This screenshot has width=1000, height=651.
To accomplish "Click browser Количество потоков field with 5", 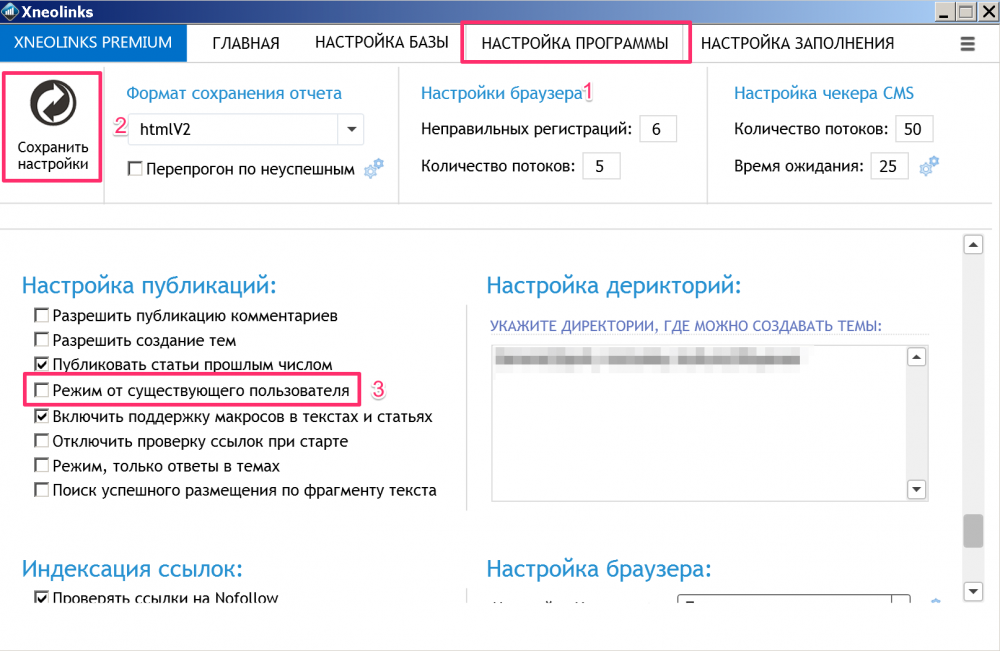I will [601, 166].
